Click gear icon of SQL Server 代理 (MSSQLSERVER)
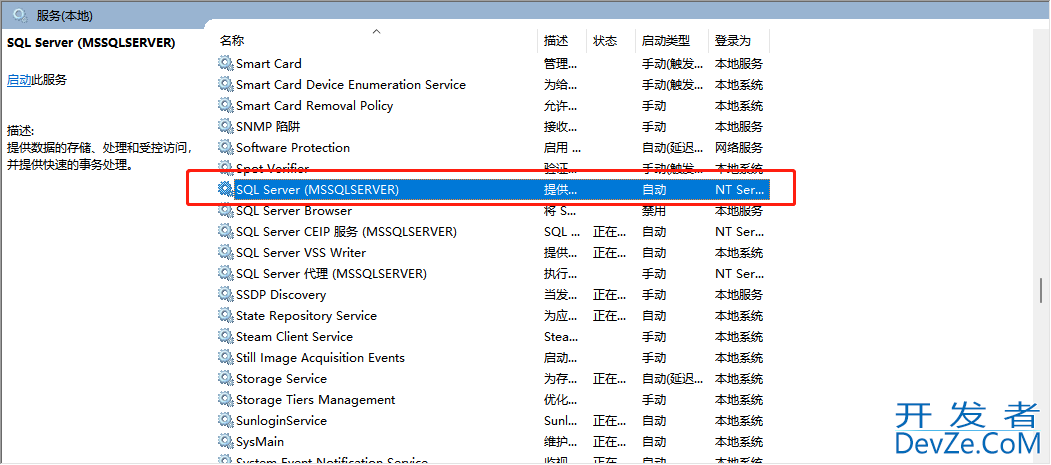The width and height of the screenshot is (1051, 465). pyautogui.click(x=225, y=273)
